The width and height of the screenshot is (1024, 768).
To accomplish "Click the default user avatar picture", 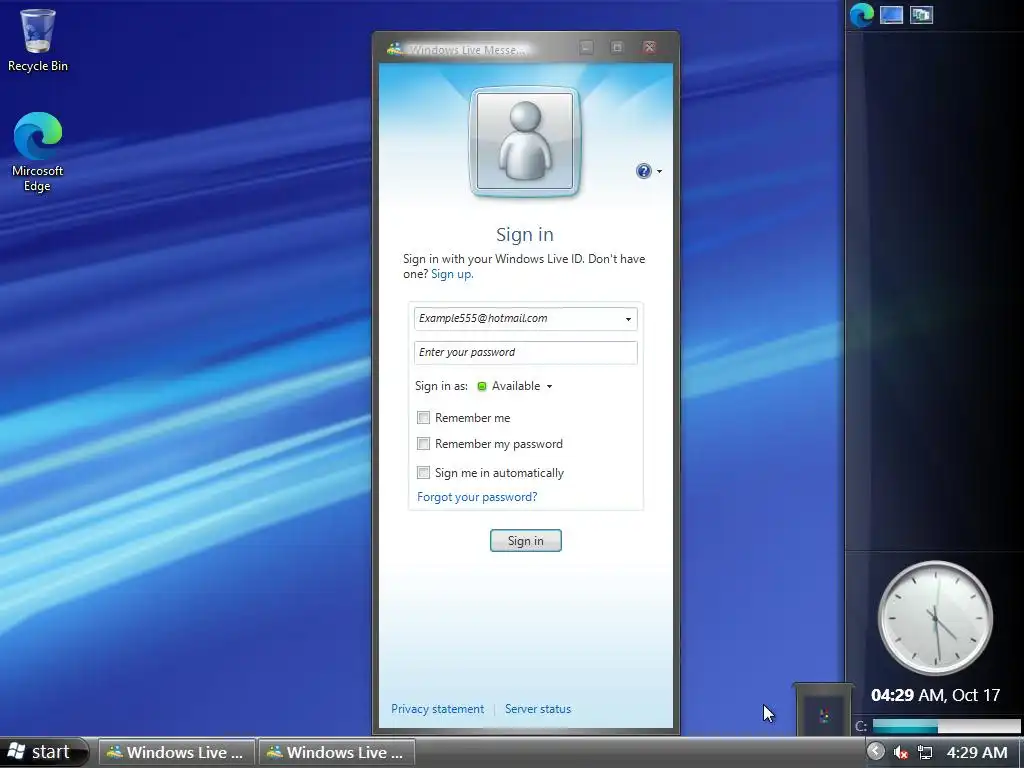I will [x=525, y=141].
